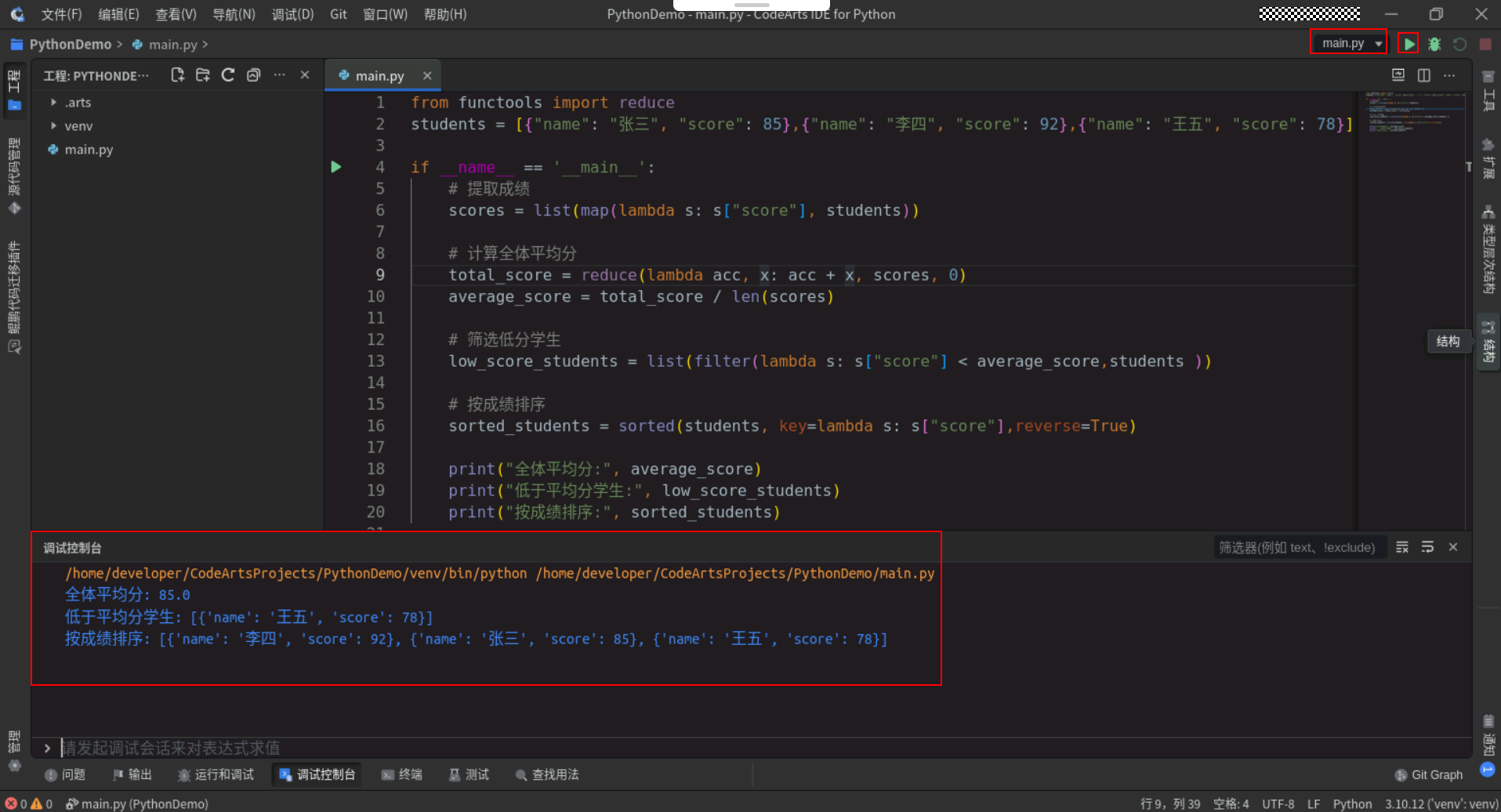Change file encoding UTF-8
The image size is (1501, 812).
1278,803
